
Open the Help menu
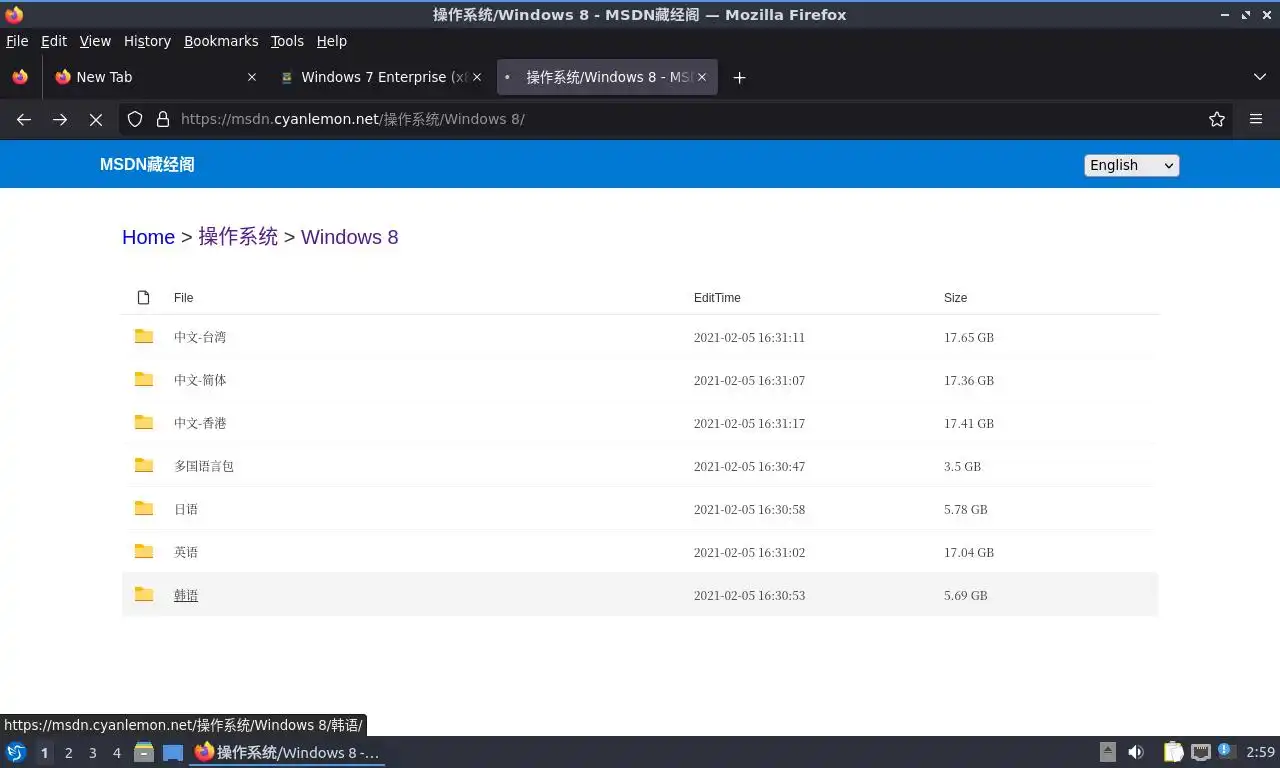tap(332, 41)
